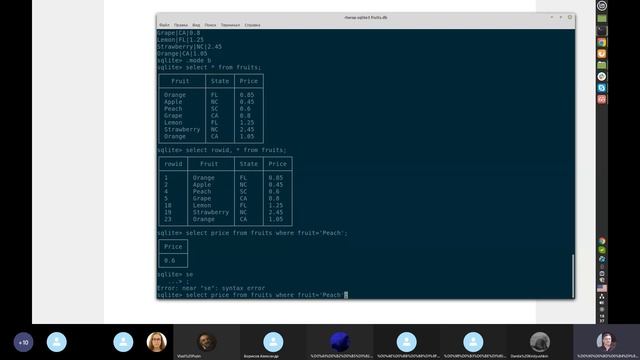Open the green file manager folder icon
The width and height of the screenshot is (640, 360).
pyautogui.click(x=602, y=65)
